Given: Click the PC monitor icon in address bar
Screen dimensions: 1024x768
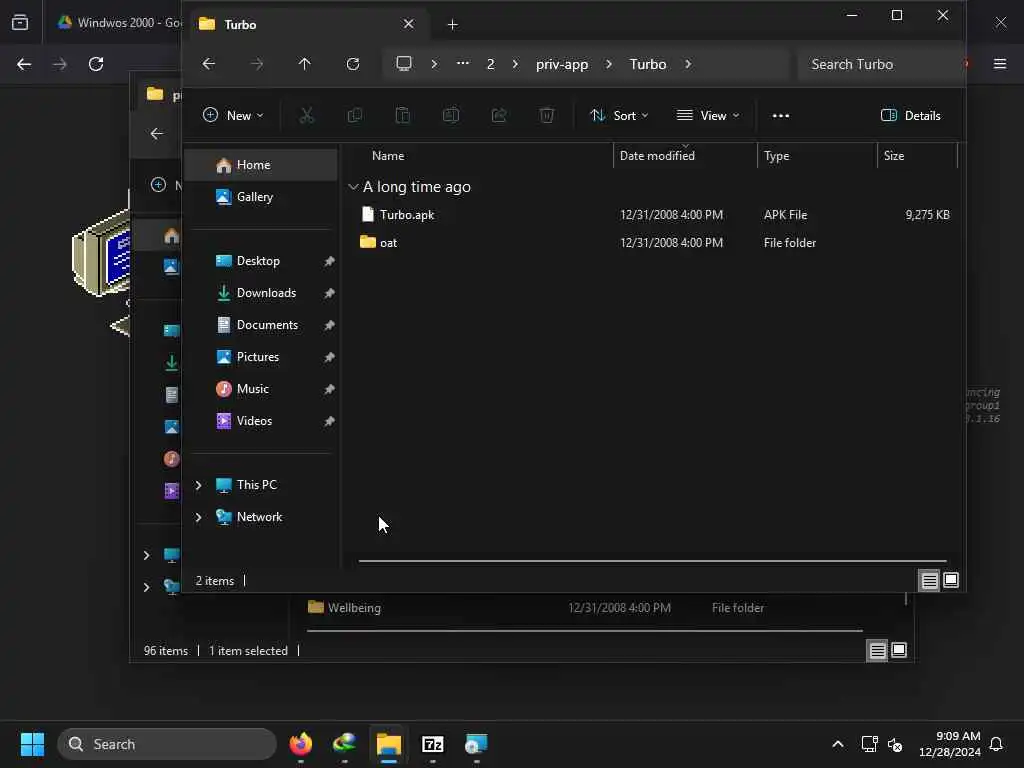Looking at the screenshot, I should click(404, 64).
